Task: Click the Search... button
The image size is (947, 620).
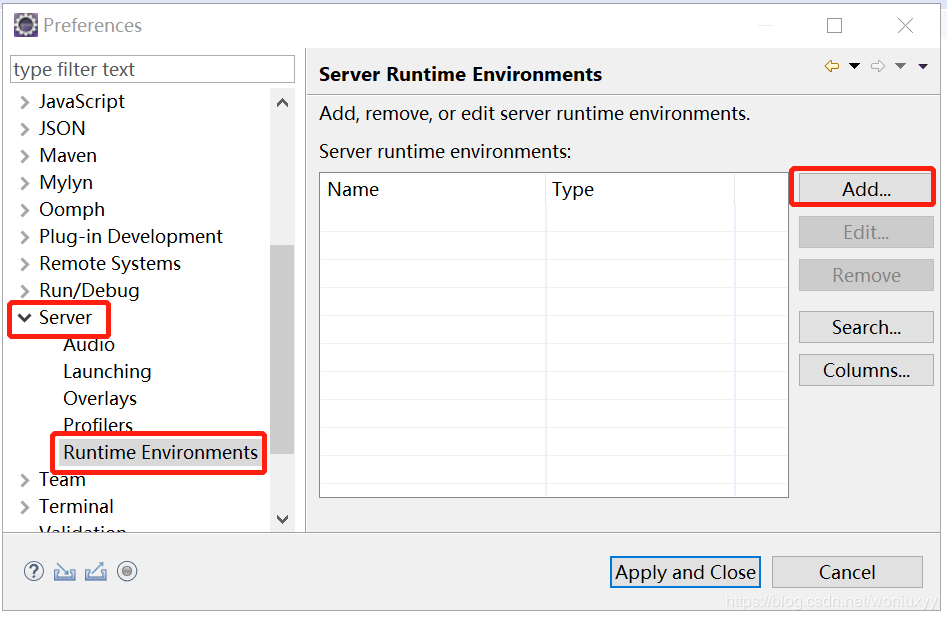Action: point(866,327)
